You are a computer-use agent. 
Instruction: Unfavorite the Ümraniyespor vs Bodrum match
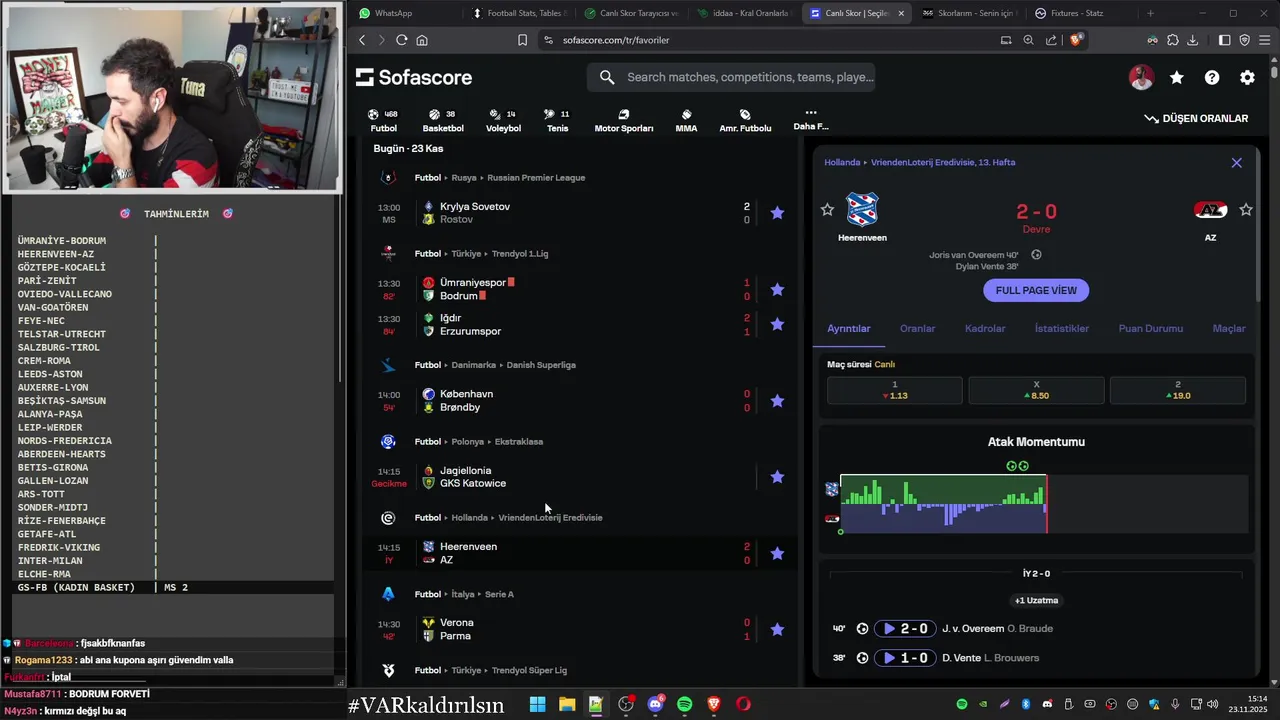click(777, 290)
